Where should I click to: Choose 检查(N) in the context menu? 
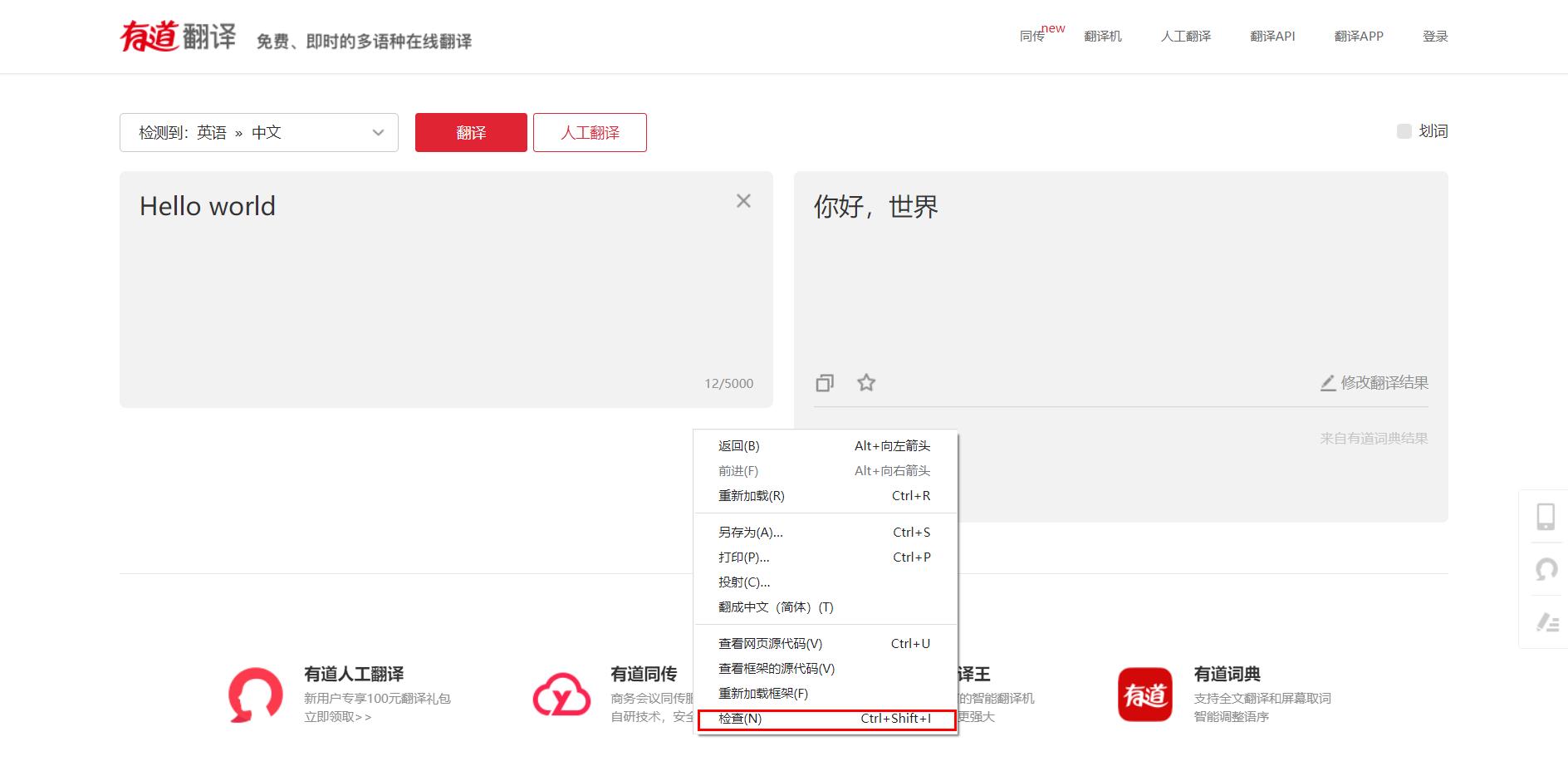click(x=826, y=719)
